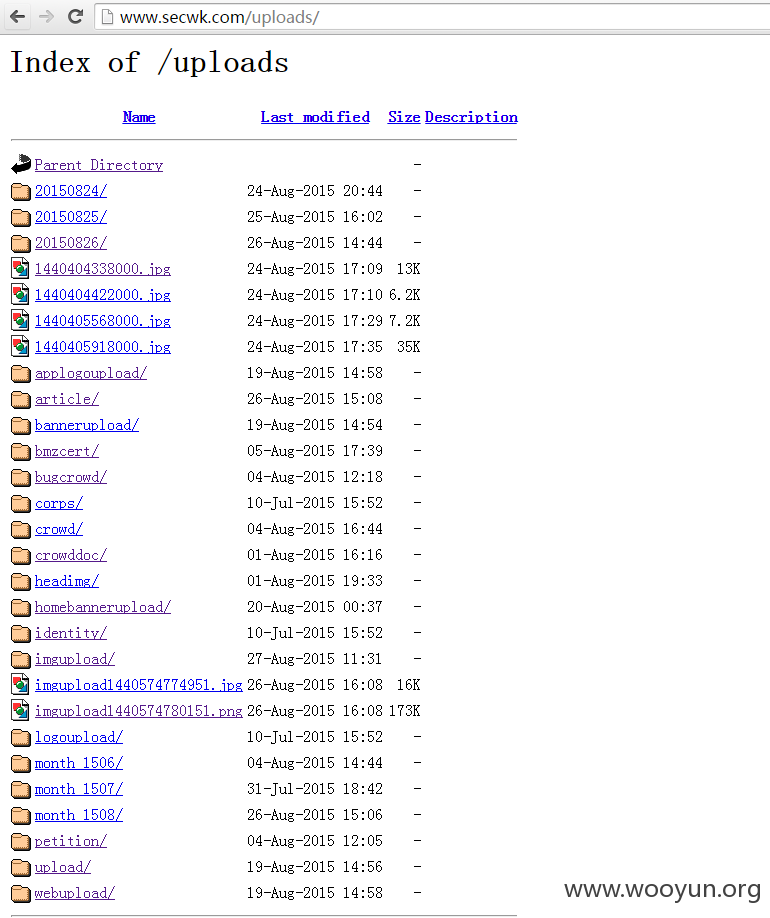Open the petition/ directory

(x=71, y=841)
